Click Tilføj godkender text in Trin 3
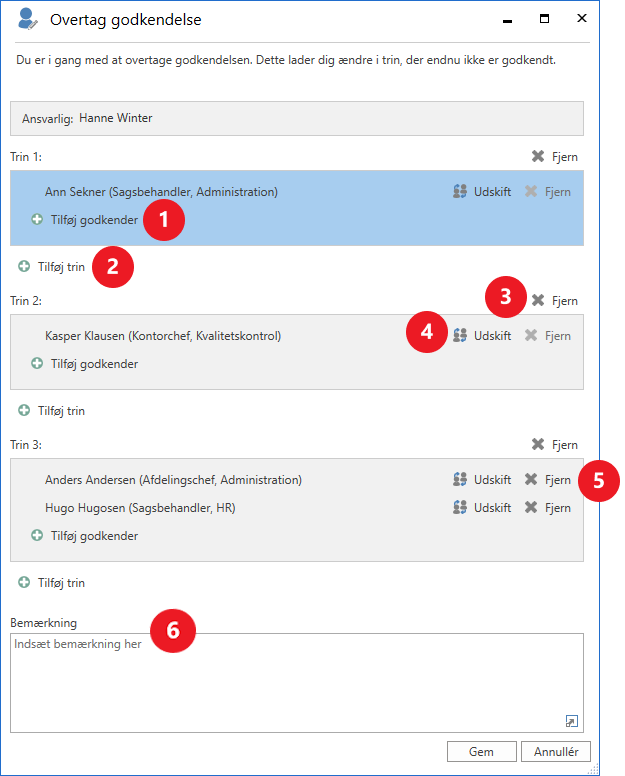Viewport: 625px width, 776px height. tap(94, 536)
